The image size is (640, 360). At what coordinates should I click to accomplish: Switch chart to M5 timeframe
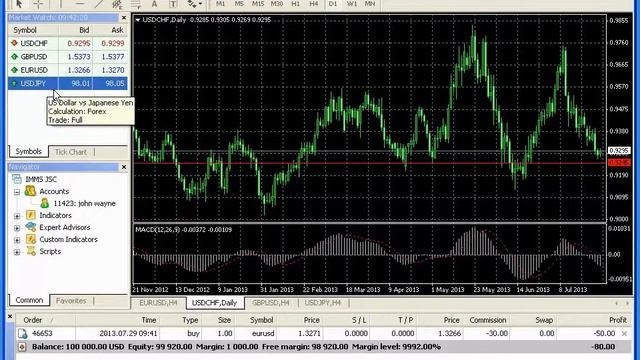click(239, 4)
